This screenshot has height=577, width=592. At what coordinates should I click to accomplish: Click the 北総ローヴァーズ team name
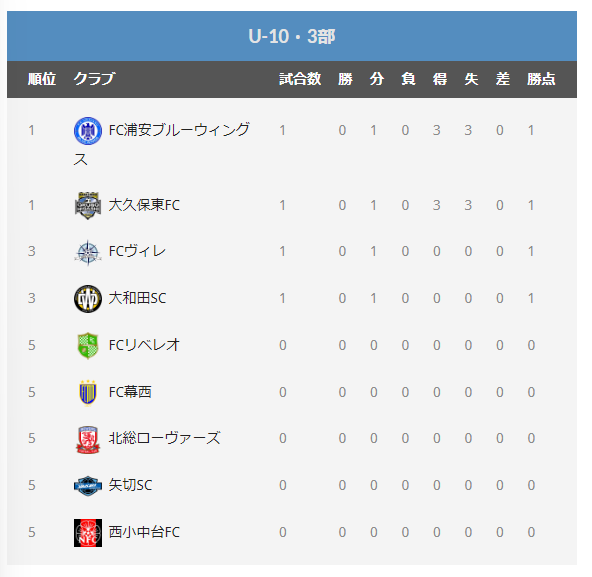tap(164, 438)
